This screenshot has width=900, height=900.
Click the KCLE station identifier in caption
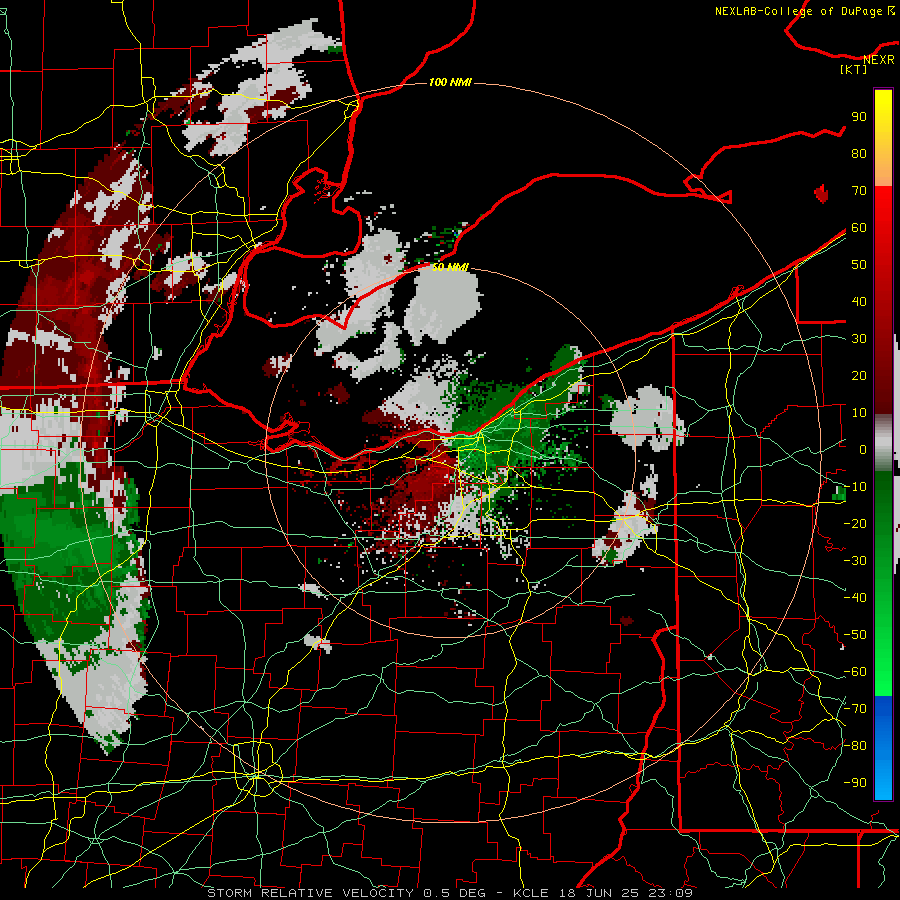[x=531, y=893]
